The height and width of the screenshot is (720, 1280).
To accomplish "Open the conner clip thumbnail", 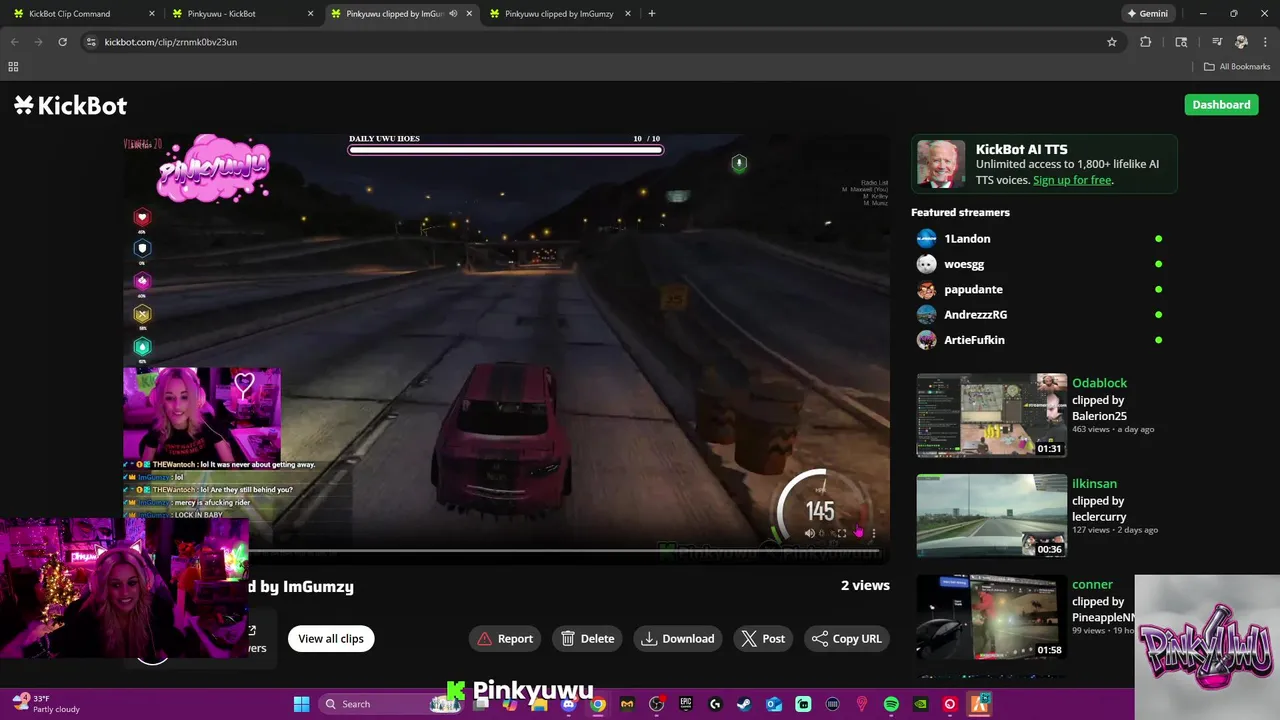I will click(992, 617).
